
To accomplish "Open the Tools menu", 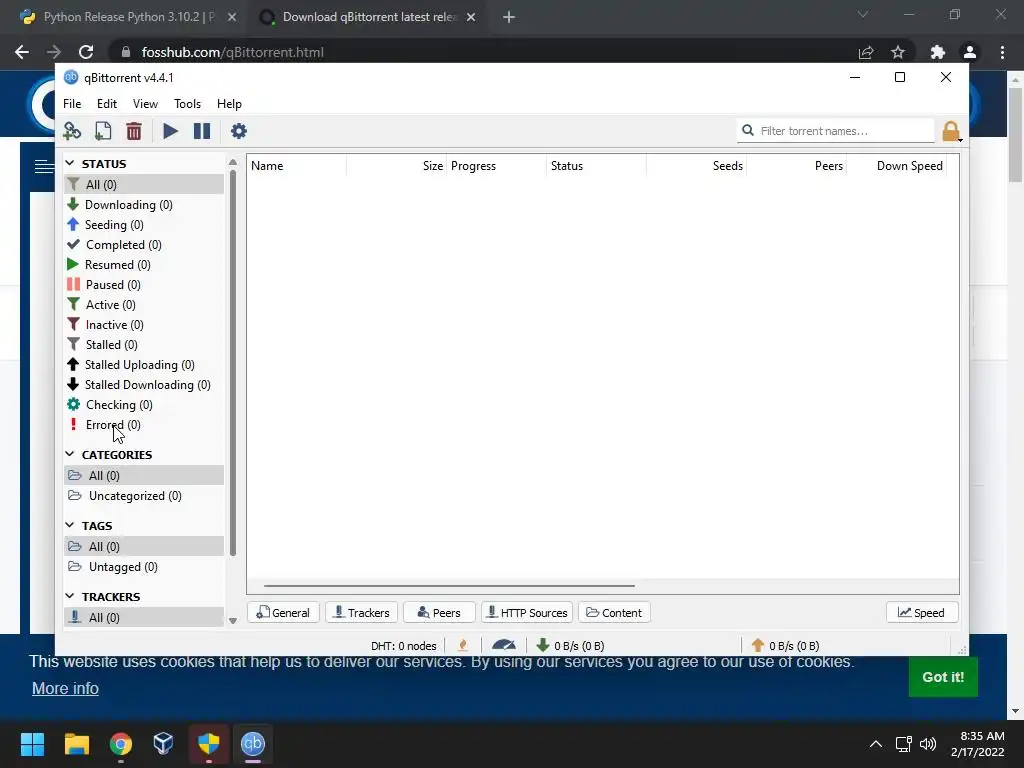I will (x=187, y=104).
